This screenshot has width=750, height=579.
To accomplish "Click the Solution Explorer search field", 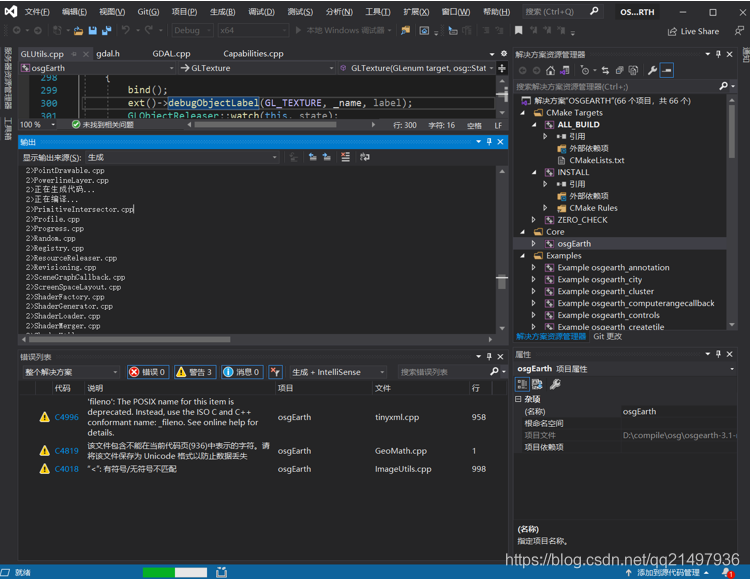I will (616, 87).
